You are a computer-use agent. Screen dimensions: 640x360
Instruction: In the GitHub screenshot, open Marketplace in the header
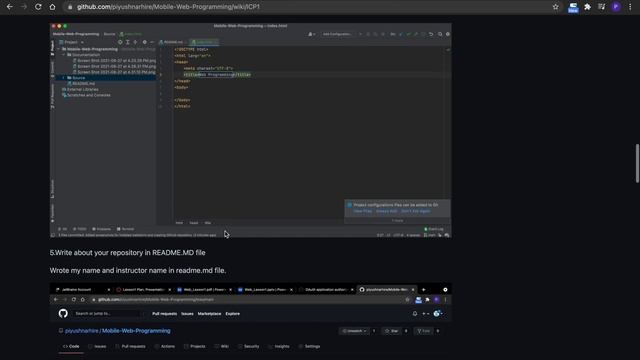pos(209,314)
